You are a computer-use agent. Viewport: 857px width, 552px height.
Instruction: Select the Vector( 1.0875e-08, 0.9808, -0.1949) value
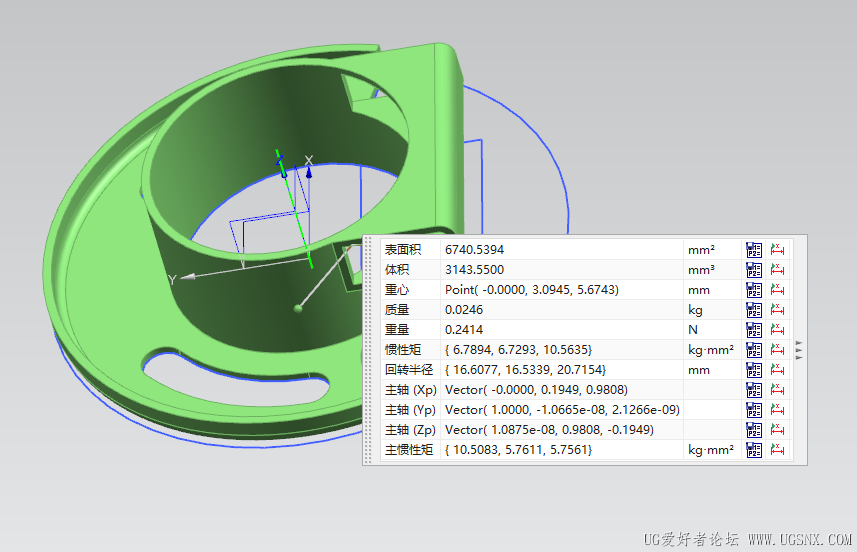549,430
